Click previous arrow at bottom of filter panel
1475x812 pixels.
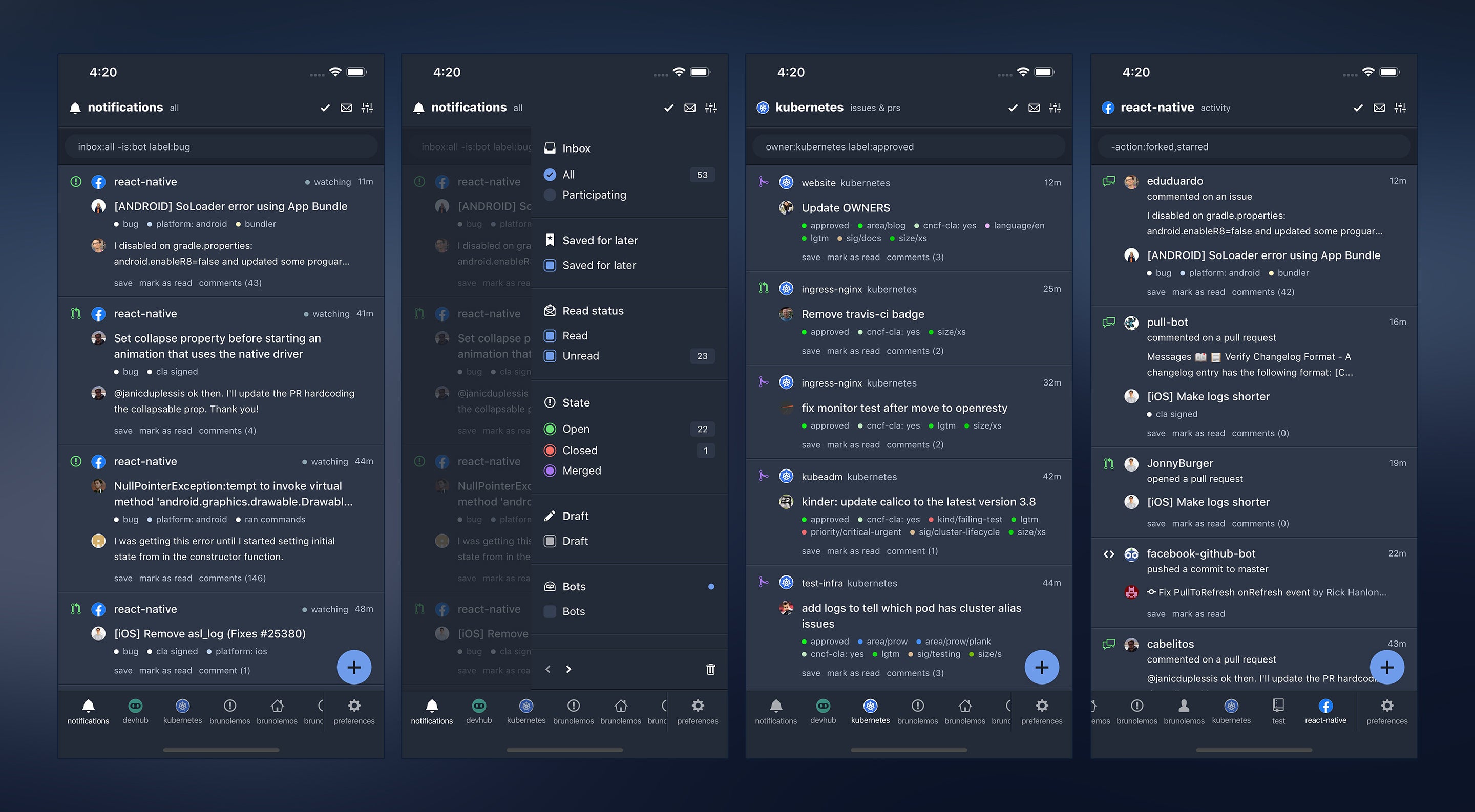[x=548, y=669]
